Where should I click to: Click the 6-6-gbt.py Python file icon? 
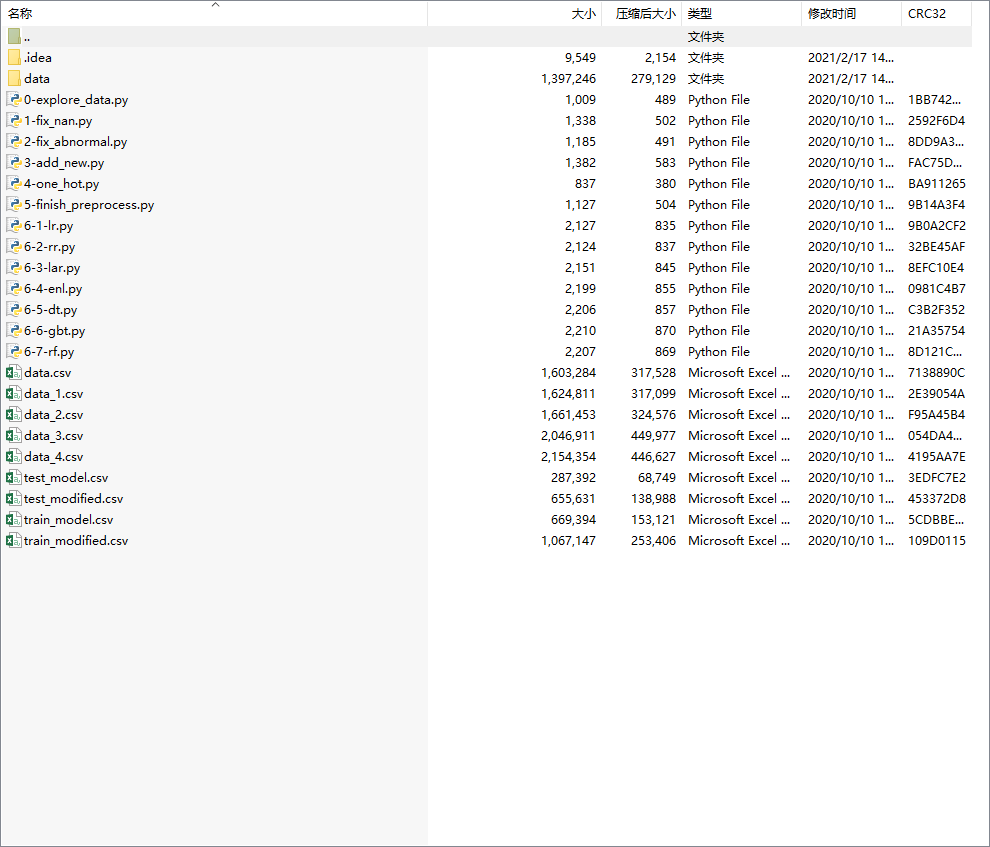click(x=14, y=331)
